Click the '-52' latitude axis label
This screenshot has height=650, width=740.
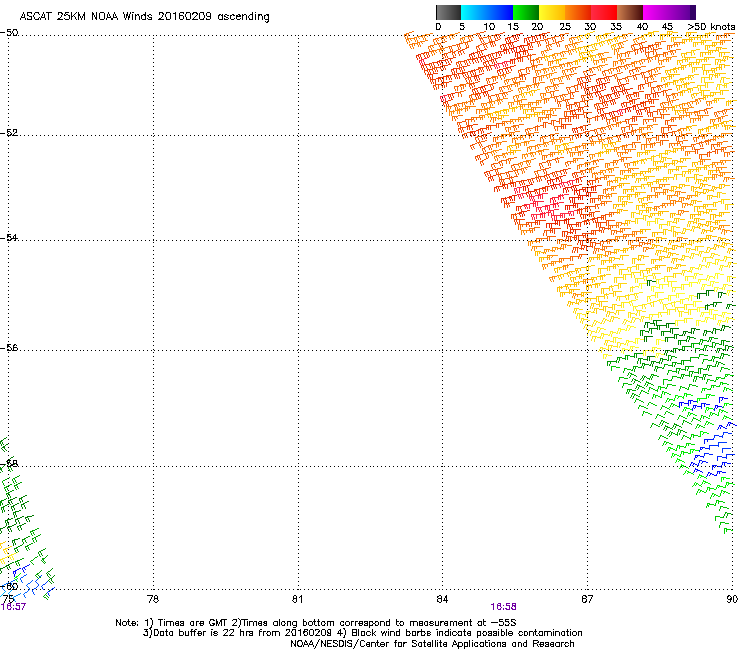[x=9, y=133]
